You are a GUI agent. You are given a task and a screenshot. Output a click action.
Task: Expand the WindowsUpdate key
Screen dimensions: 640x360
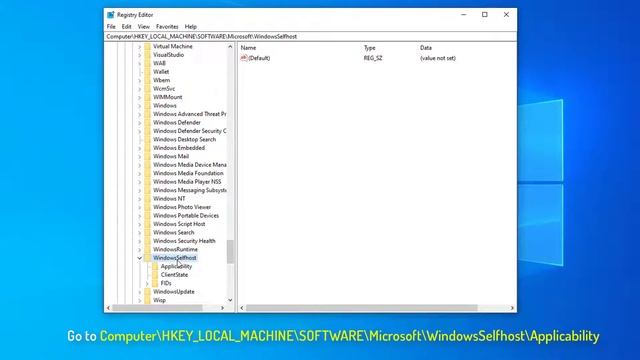[140, 292]
